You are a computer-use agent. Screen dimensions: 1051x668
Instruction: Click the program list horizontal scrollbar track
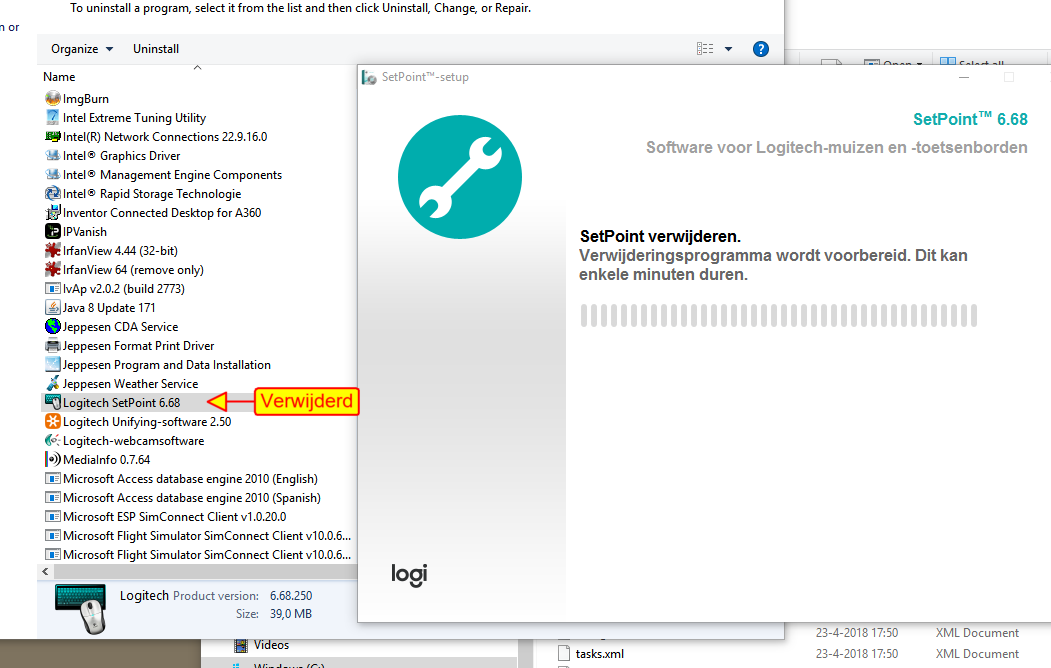click(x=205, y=572)
